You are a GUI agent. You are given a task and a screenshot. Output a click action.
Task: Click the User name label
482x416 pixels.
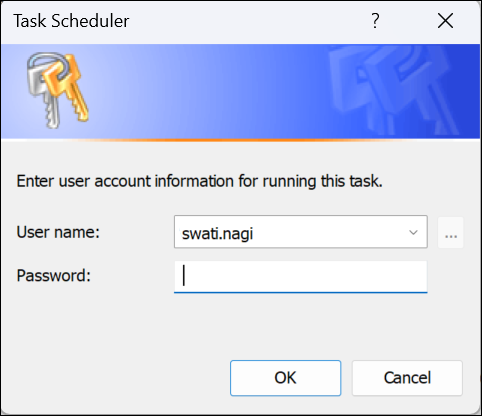click(x=58, y=232)
